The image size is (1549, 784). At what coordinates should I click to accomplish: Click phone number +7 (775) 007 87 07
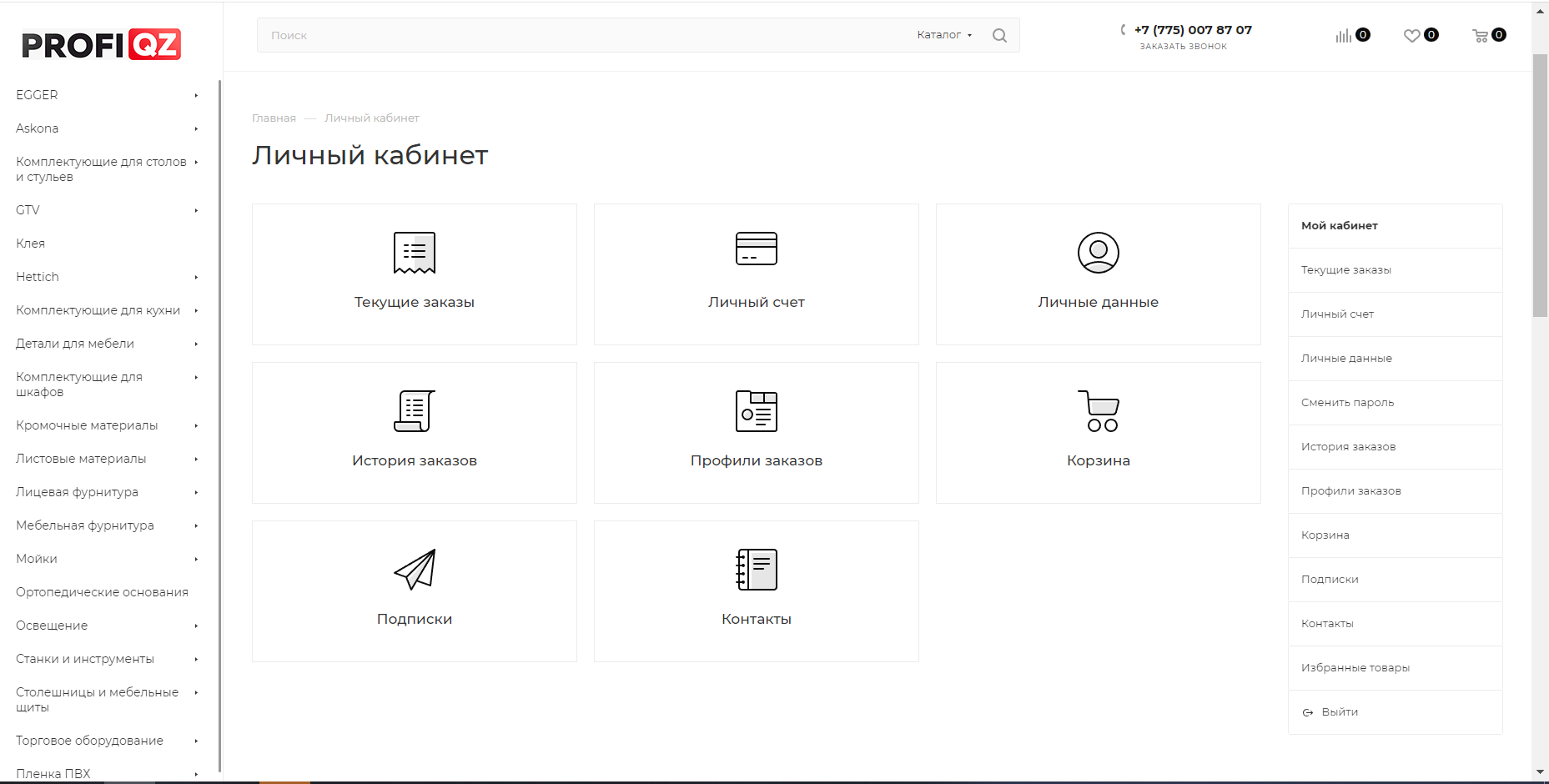pos(1193,30)
